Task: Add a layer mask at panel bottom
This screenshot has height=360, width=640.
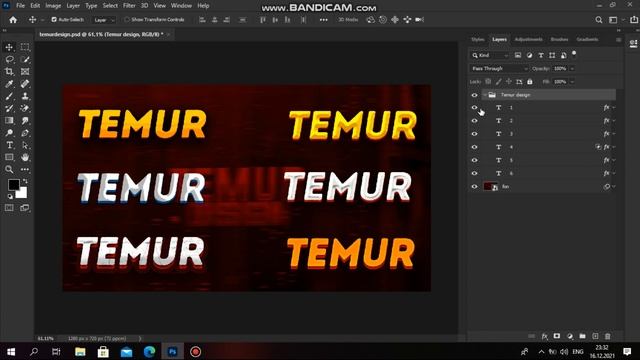Action: click(x=557, y=336)
